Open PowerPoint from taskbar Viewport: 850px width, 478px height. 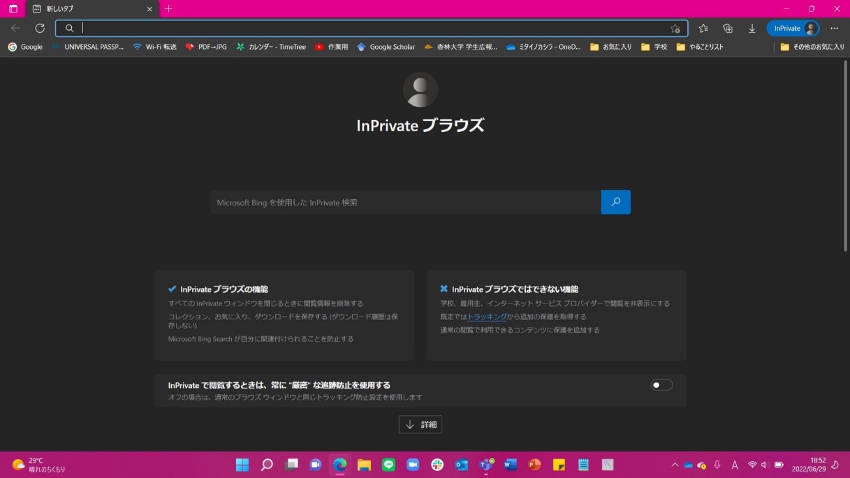pos(535,464)
